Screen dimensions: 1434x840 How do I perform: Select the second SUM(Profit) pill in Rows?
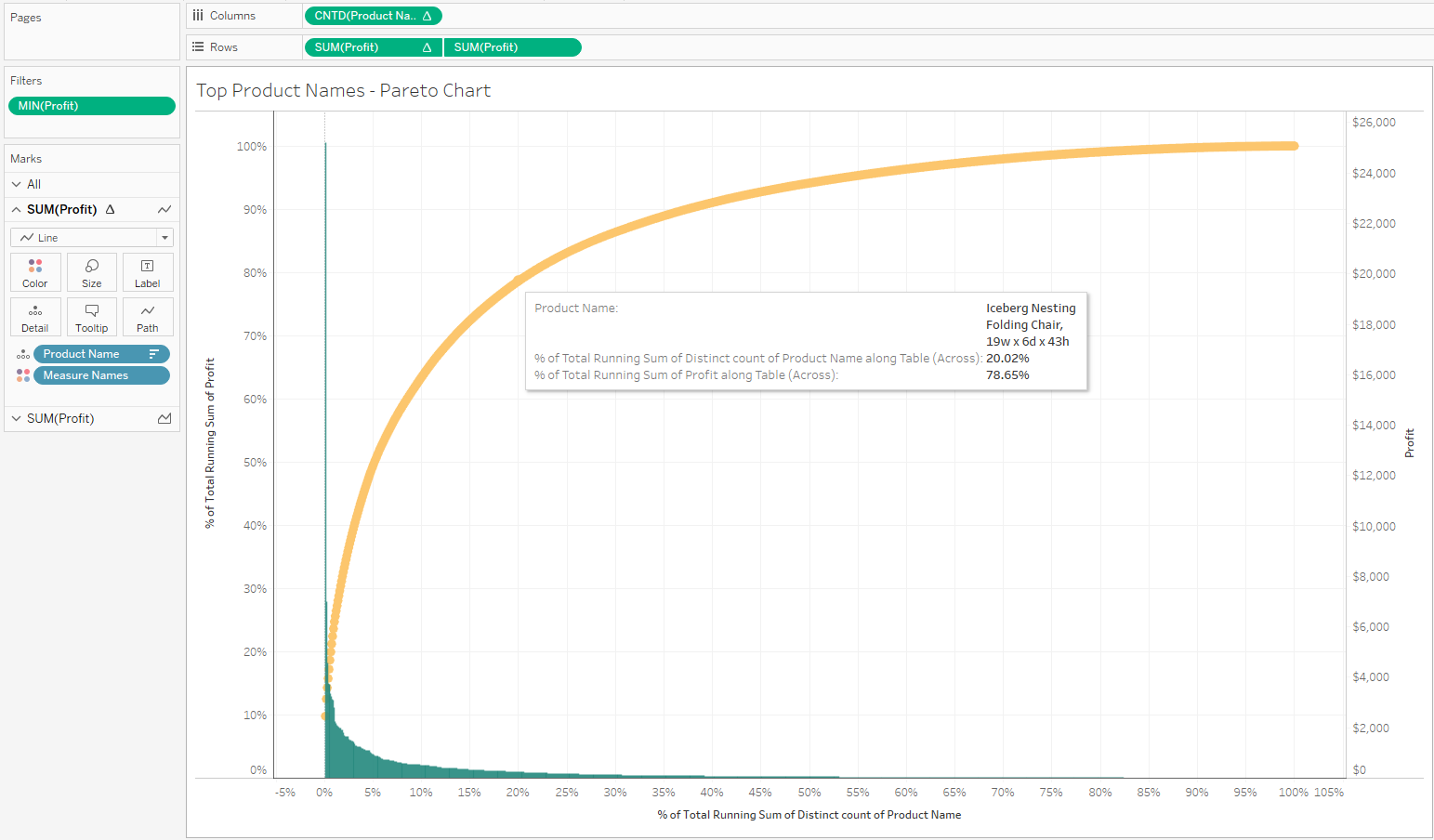pos(512,47)
